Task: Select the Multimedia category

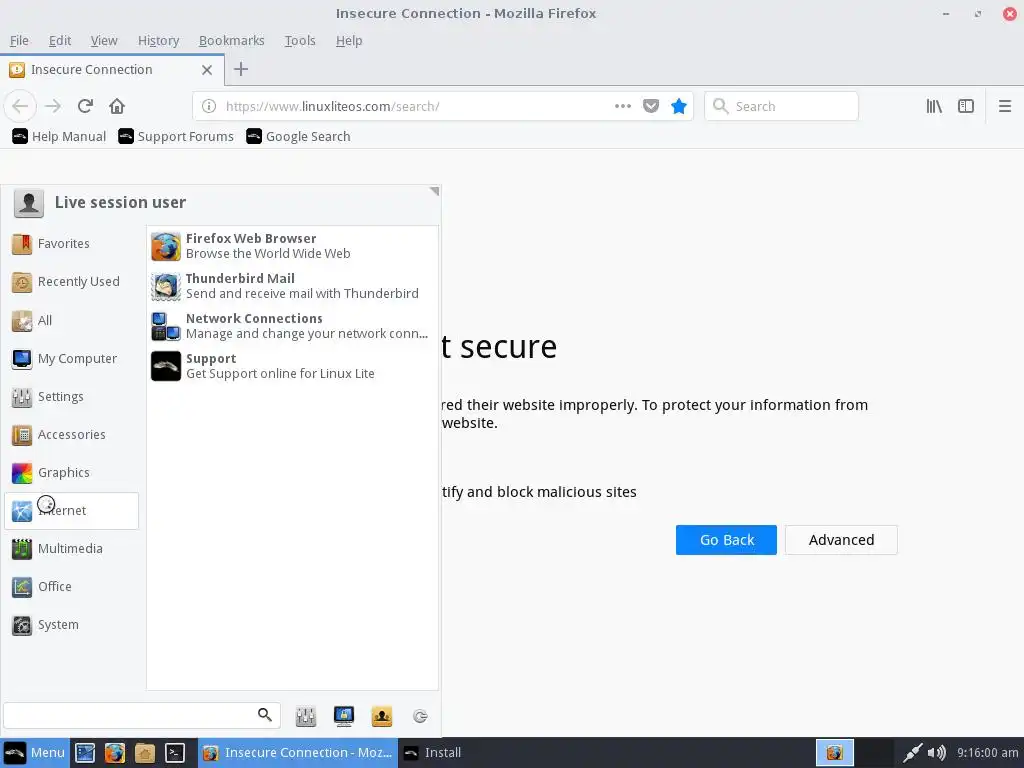Action: (71, 549)
